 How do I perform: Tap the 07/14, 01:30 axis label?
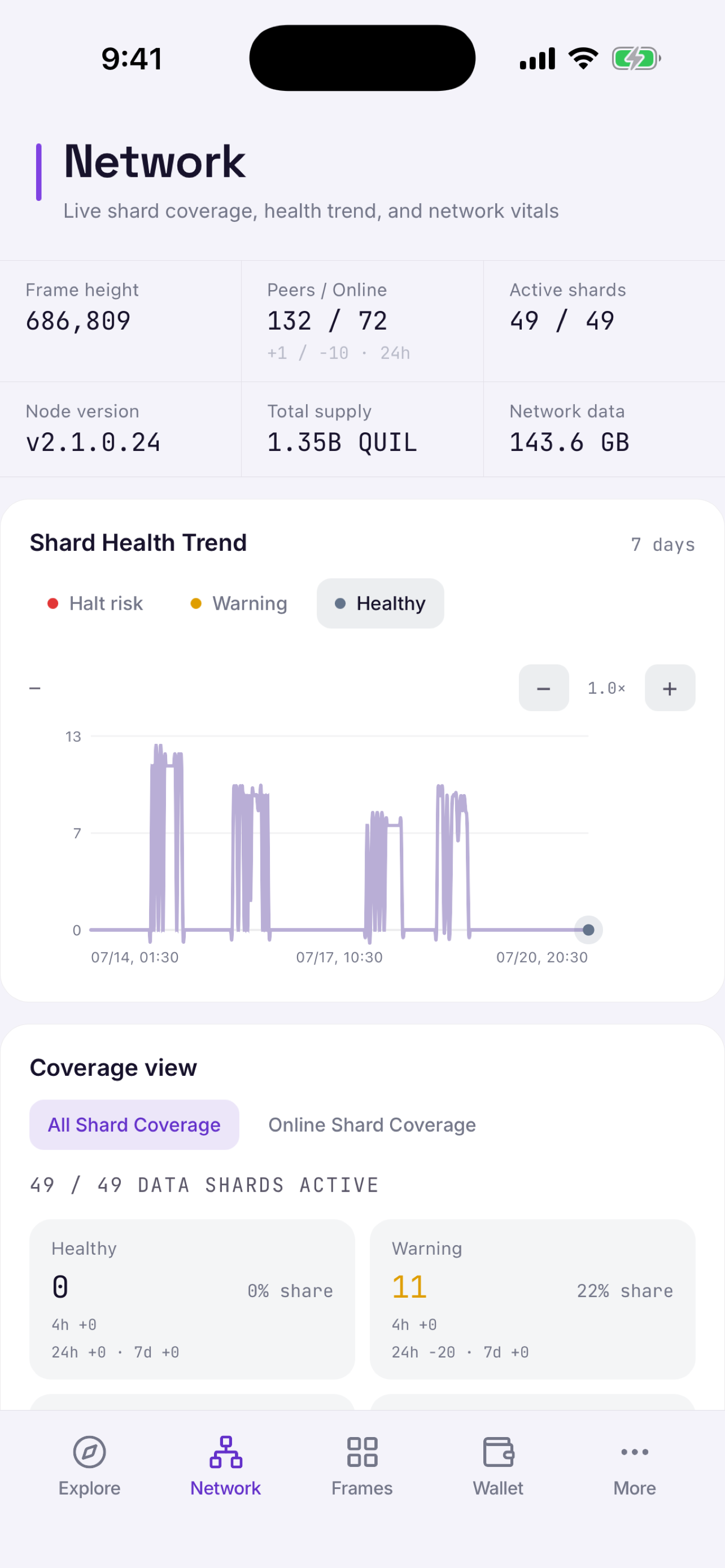pyautogui.click(x=134, y=957)
